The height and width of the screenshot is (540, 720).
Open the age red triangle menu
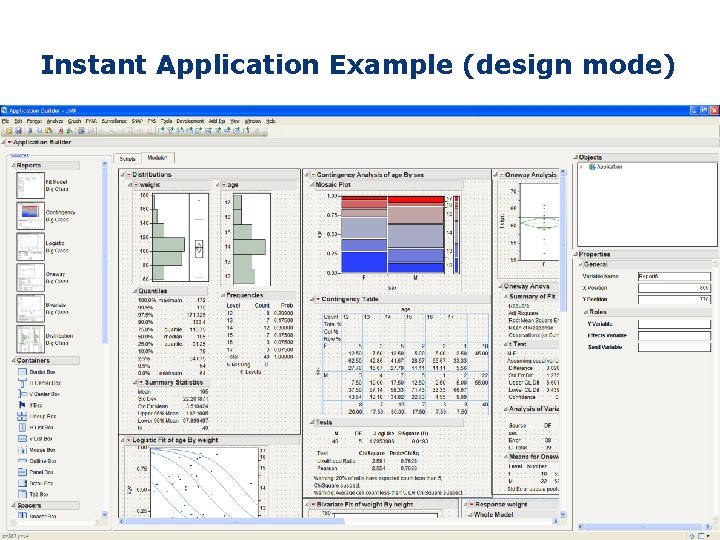tap(224, 185)
